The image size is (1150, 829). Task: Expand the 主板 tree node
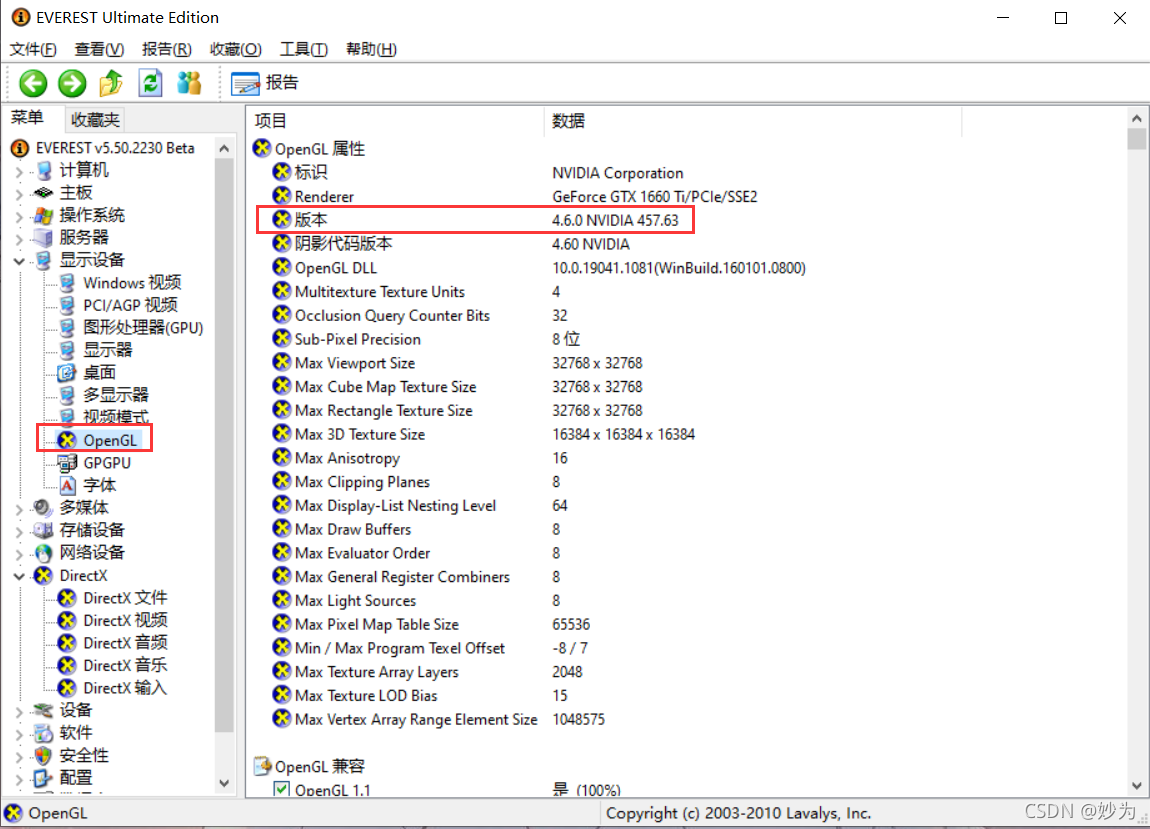[19, 194]
